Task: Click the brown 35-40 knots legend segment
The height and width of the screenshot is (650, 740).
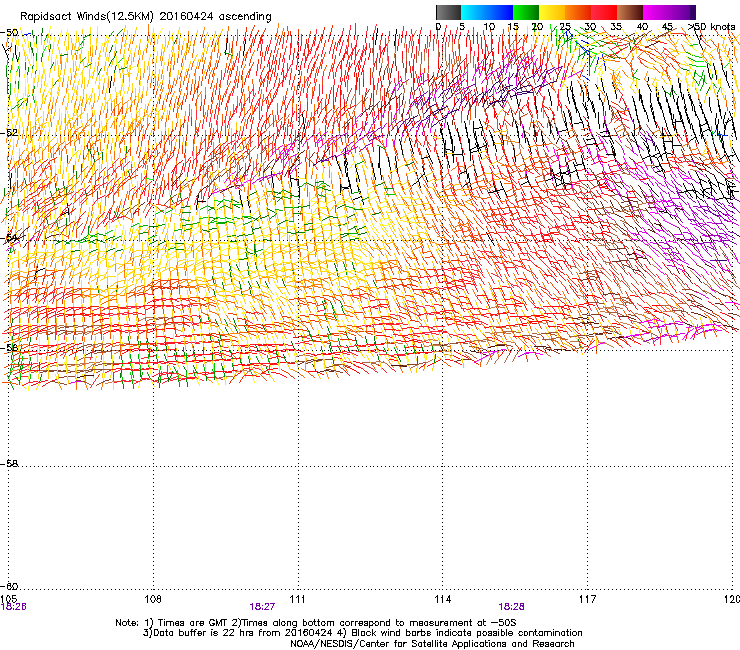Action: pyautogui.click(x=630, y=12)
